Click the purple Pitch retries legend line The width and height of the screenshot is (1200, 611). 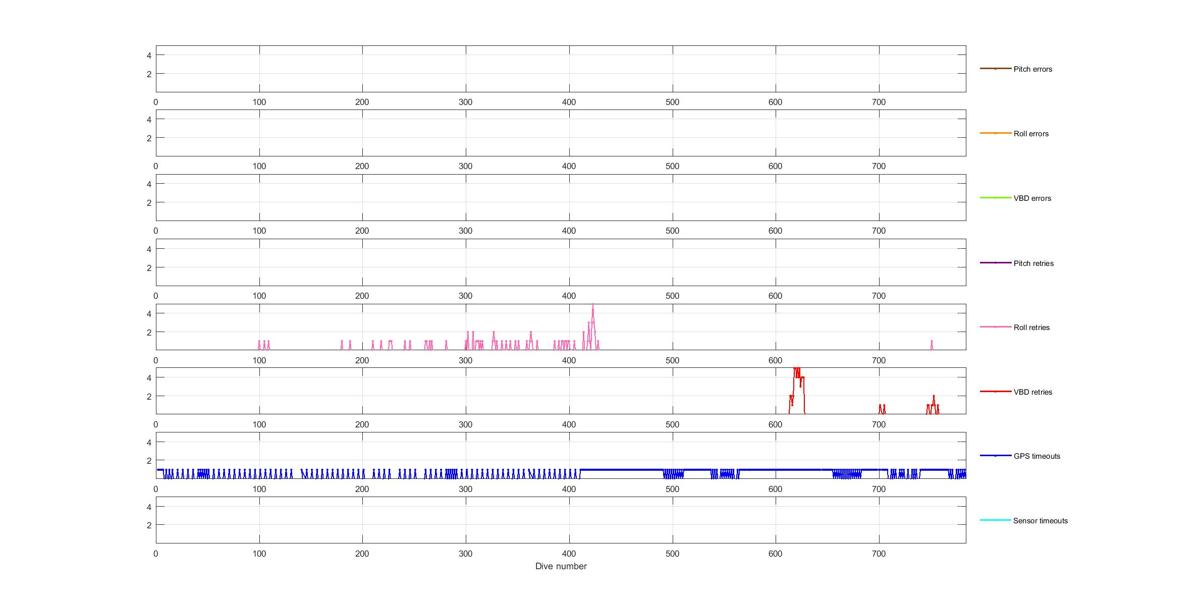point(995,263)
